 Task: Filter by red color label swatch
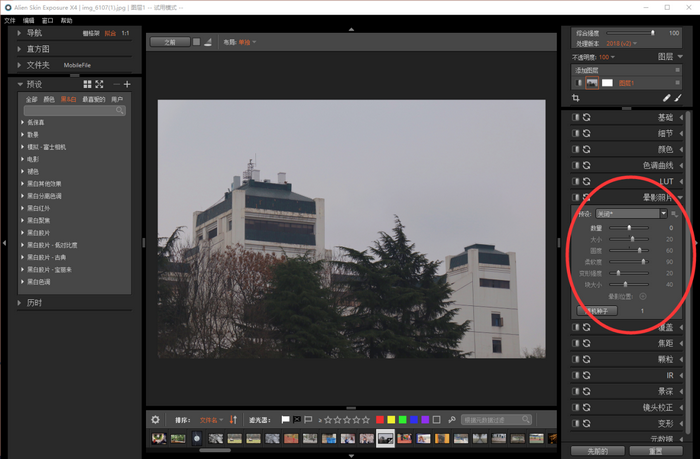coord(380,419)
